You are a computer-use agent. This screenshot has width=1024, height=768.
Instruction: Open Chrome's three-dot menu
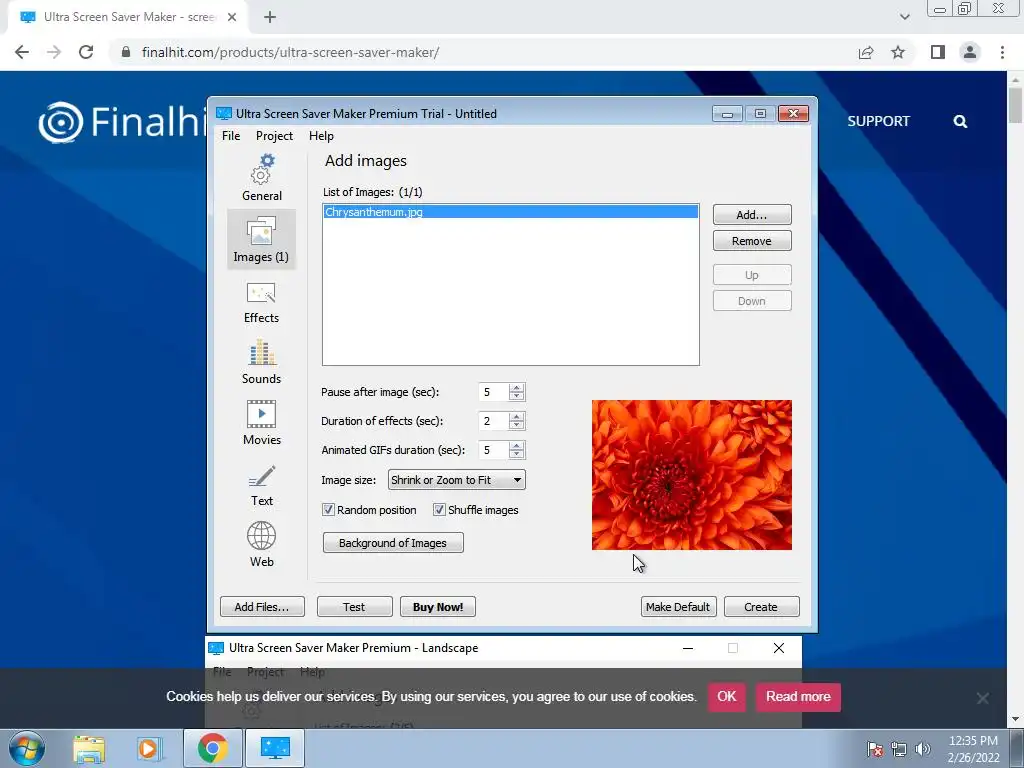[1002, 52]
